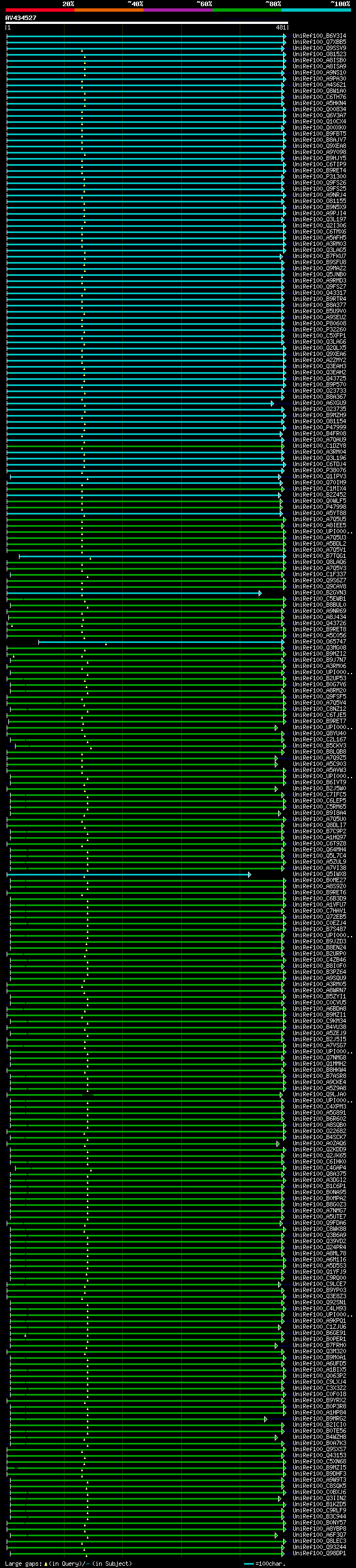Select hit label UniRef100_C2L167
The height and width of the screenshot is (1568, 356).
coord(319,739)
